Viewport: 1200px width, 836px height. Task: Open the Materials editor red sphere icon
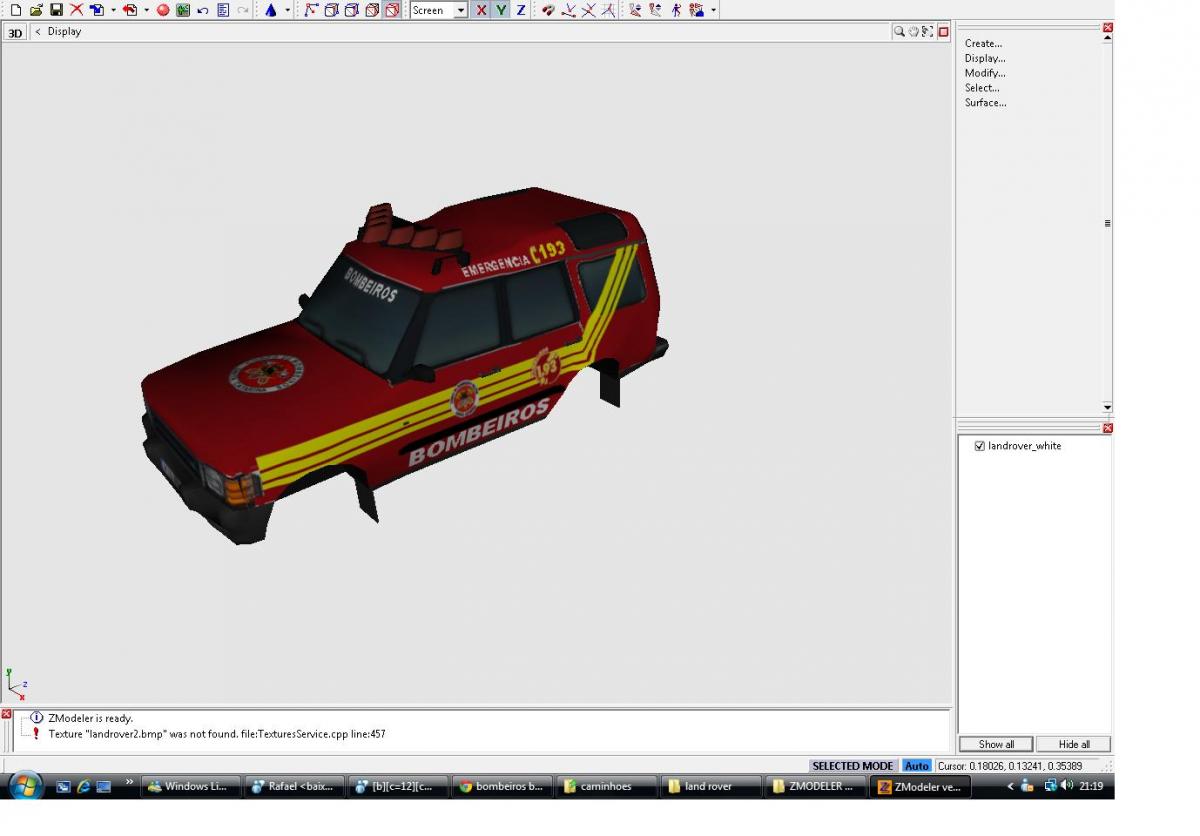click(x=163, y=10)
